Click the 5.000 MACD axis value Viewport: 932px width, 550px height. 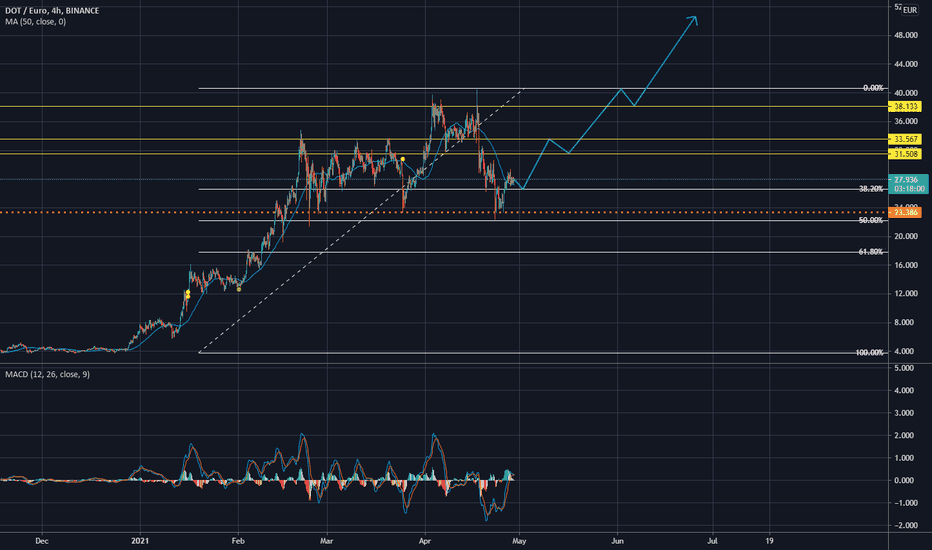coord(904,369)
